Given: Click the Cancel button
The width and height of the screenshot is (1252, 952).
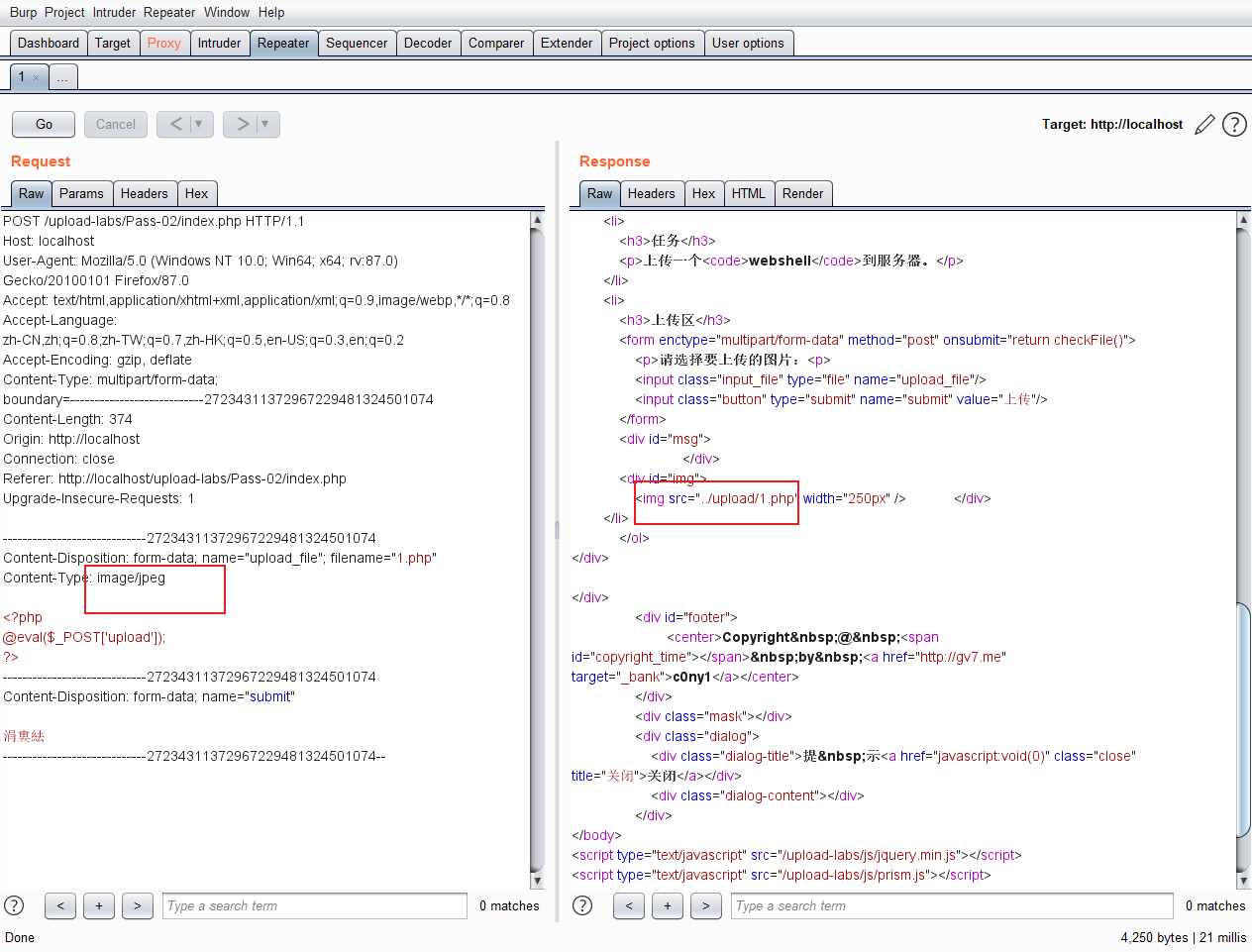Looking at the screenshot, I should coord(116,124).
